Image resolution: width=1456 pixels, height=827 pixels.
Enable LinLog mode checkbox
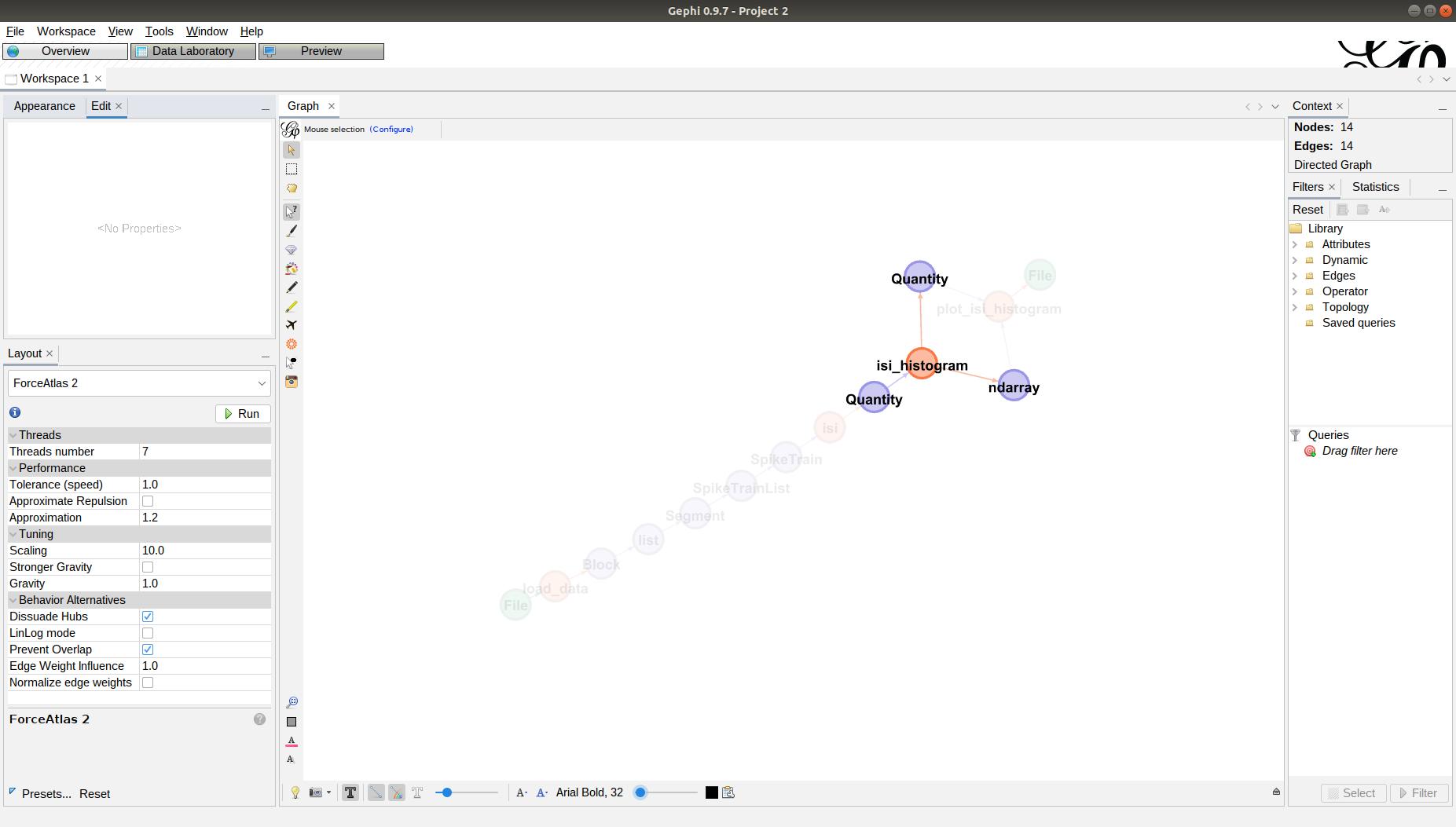(x=148, y=633)
